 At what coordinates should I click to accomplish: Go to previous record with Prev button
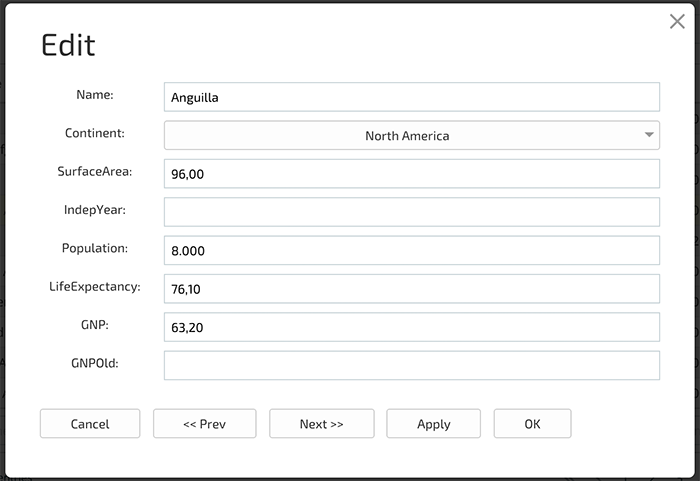204,423
